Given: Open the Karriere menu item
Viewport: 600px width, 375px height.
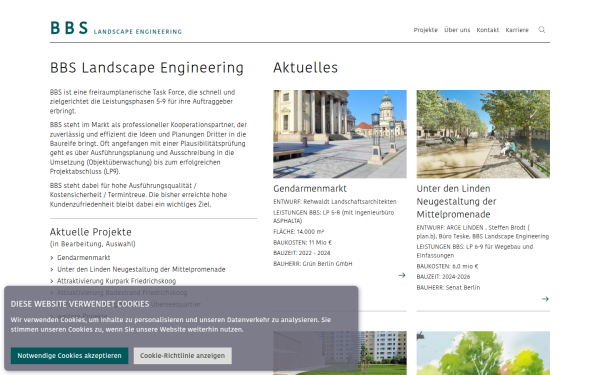Looking at the screenshot, I should [517, 30].
